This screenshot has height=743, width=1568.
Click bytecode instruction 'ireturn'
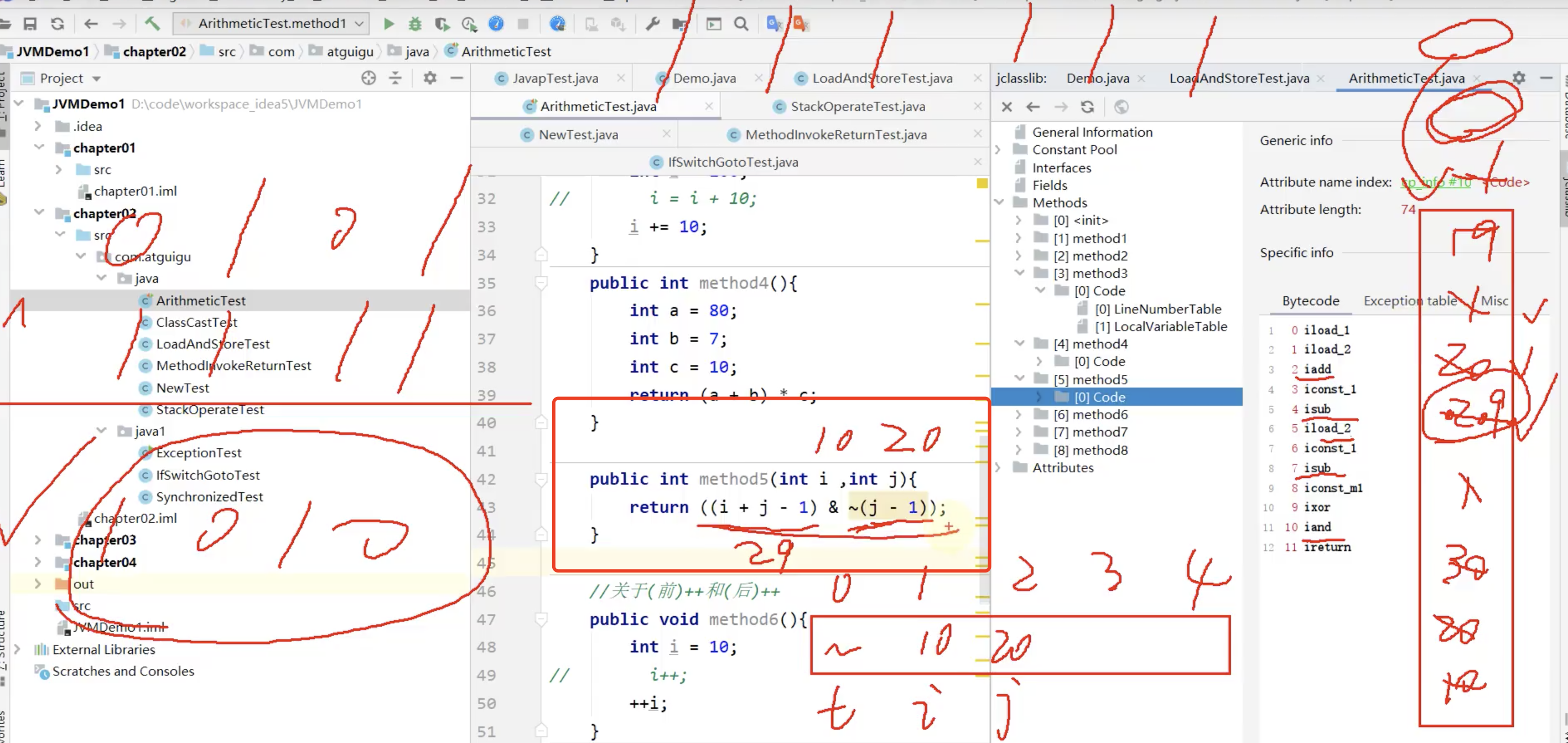[1326, 547]
